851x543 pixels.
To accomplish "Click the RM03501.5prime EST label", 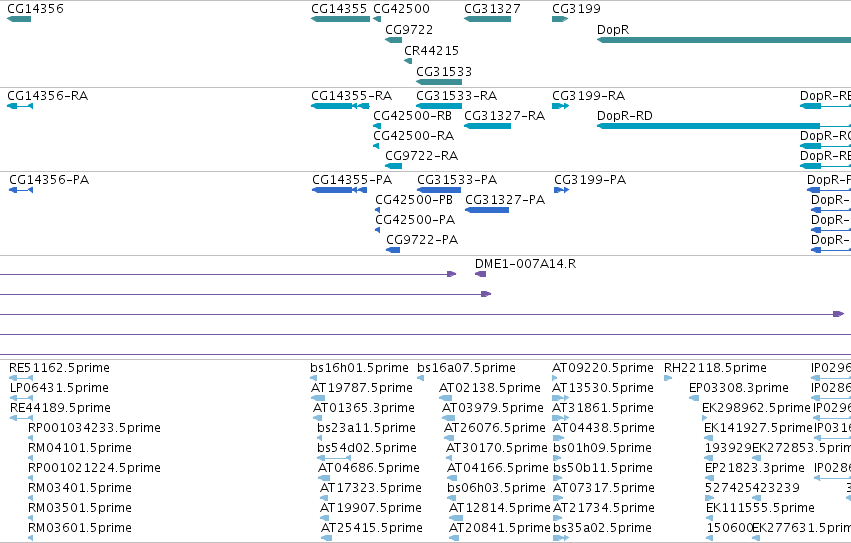I will pos(80,508).
